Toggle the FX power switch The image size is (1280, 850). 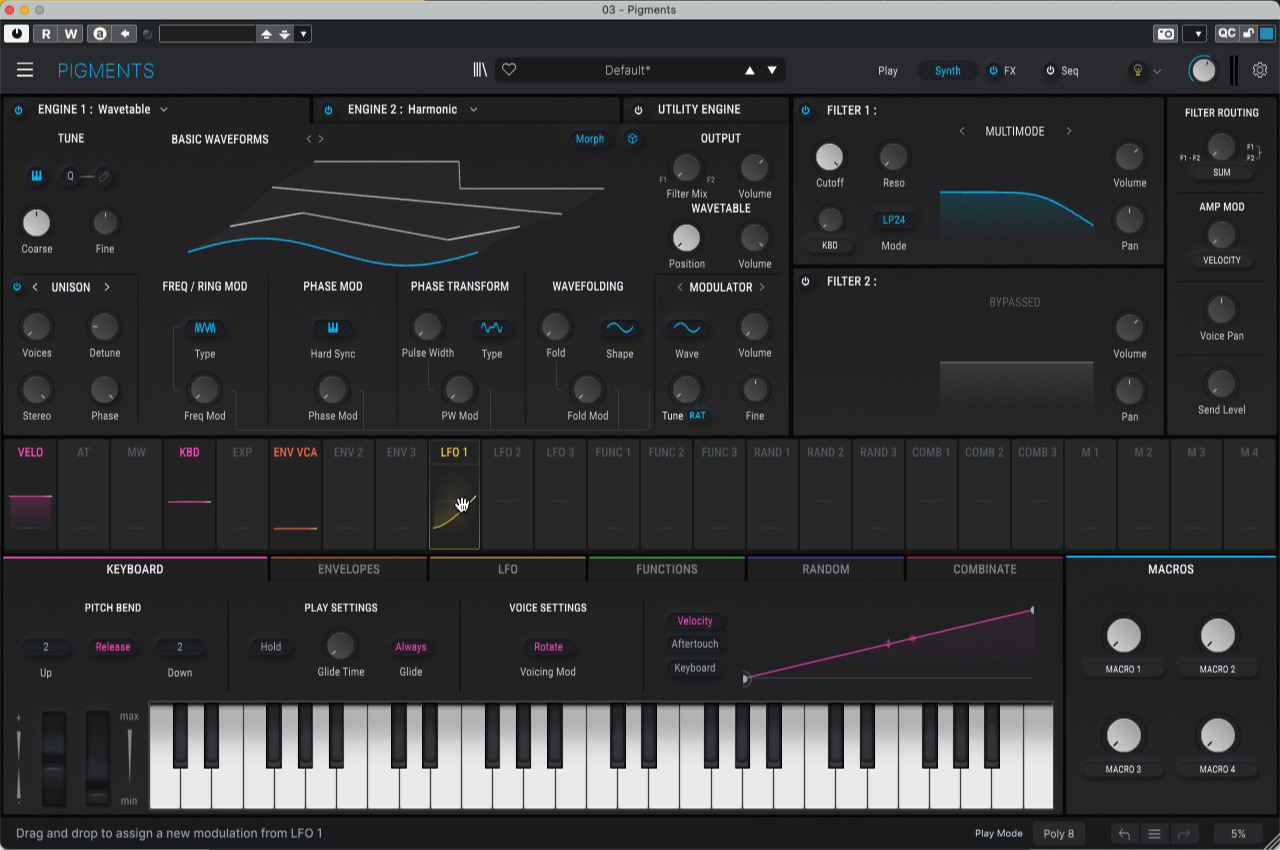[x=993, y=71]
